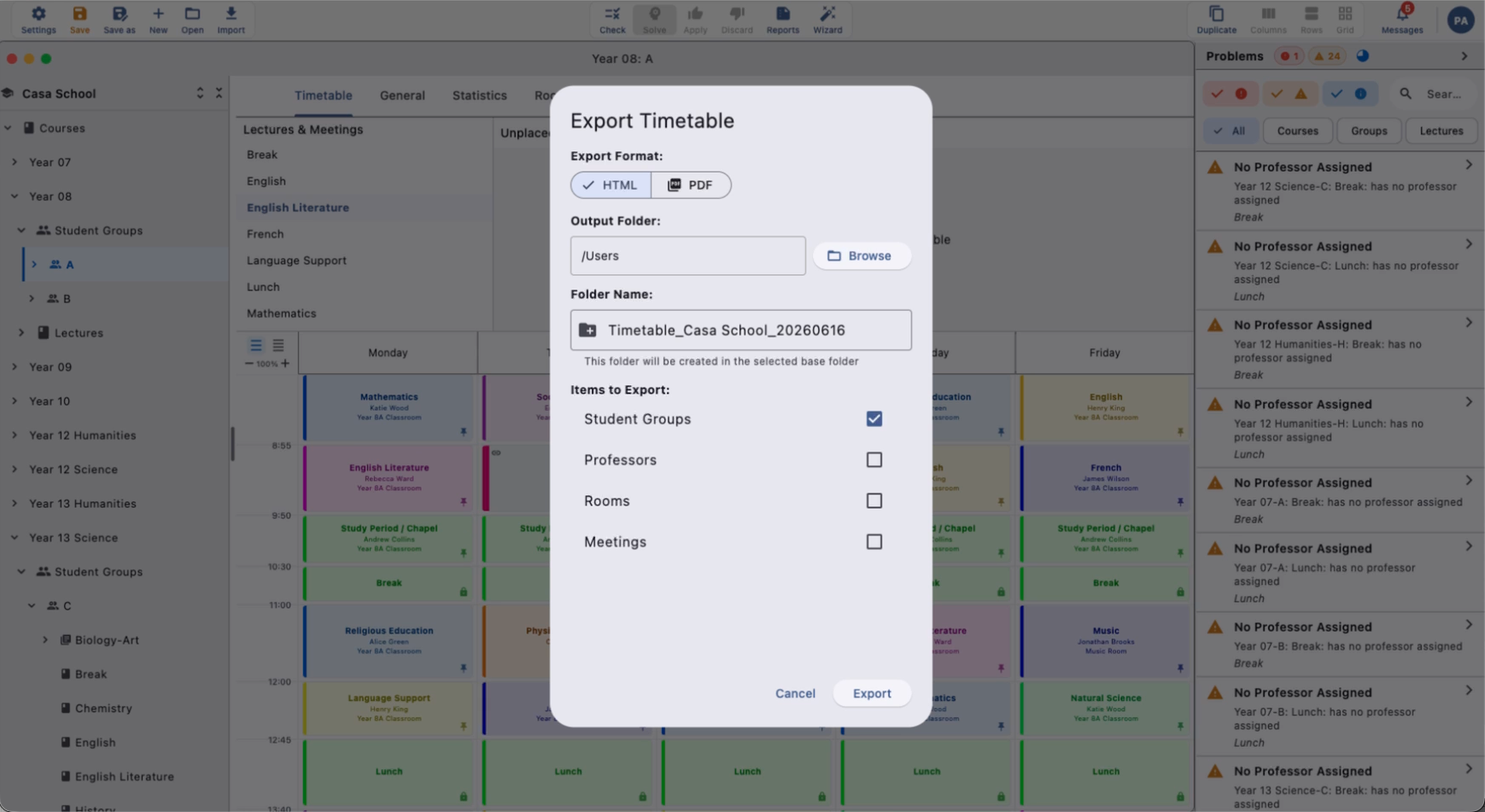Cancel the Export Timetable dialog
This screenshot has height=812, width=1485.
[x=795, y=693]
